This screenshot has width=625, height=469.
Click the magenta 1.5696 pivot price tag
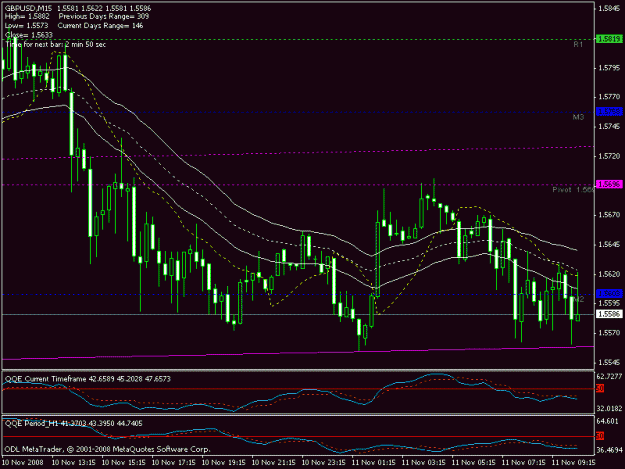609,184
